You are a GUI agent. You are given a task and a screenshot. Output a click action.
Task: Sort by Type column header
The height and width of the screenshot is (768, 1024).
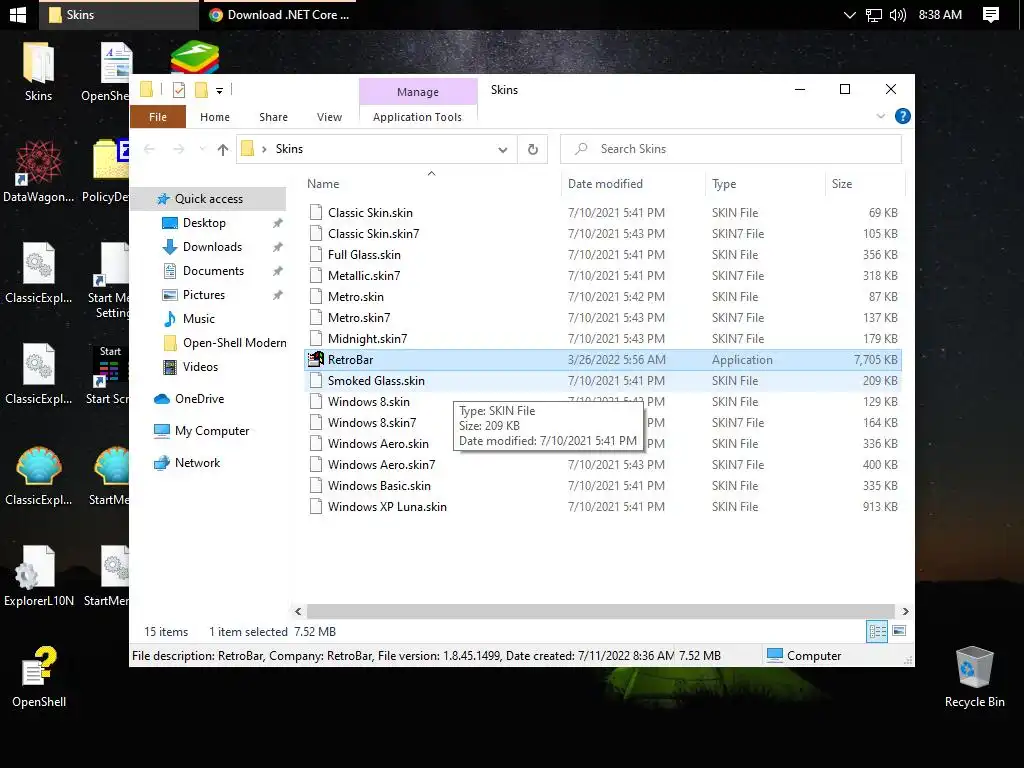765,184
